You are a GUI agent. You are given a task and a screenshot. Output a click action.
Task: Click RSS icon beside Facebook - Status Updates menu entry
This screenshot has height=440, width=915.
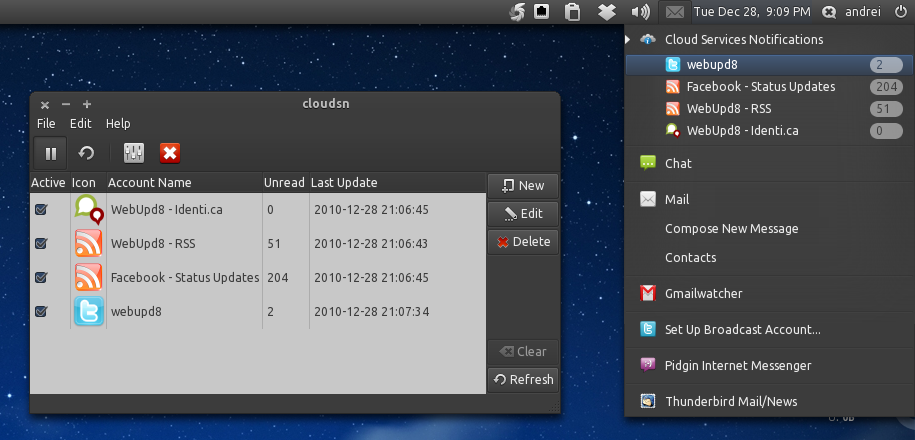click(673, 87)
